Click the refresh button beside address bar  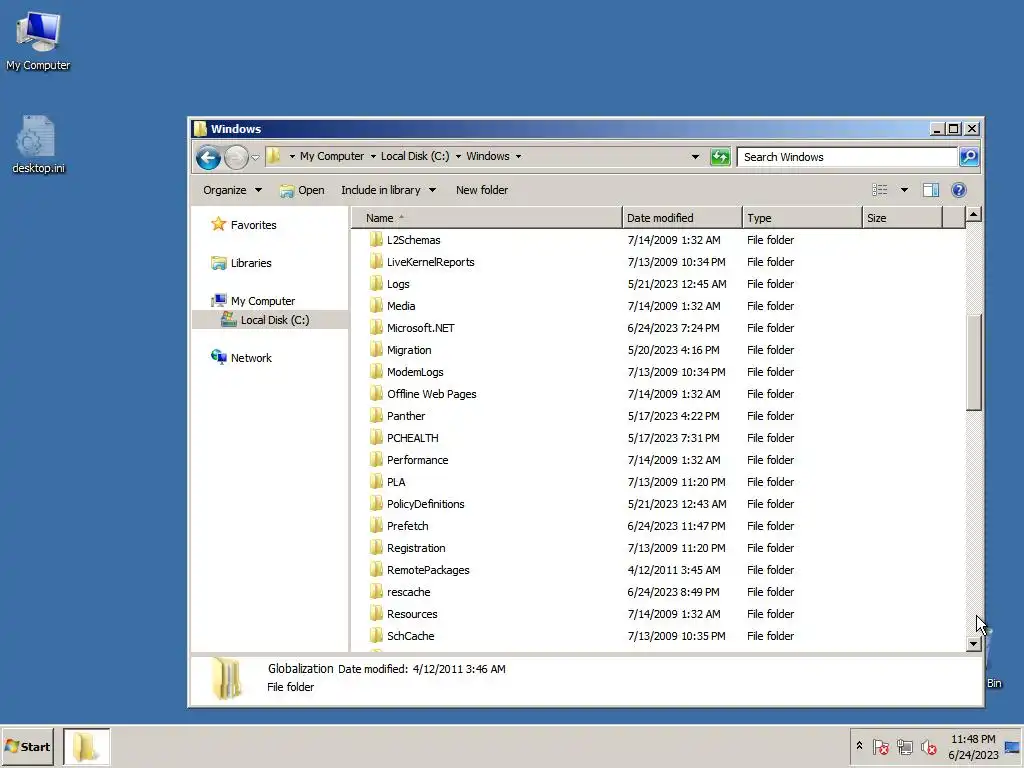[x=720, y=157]
